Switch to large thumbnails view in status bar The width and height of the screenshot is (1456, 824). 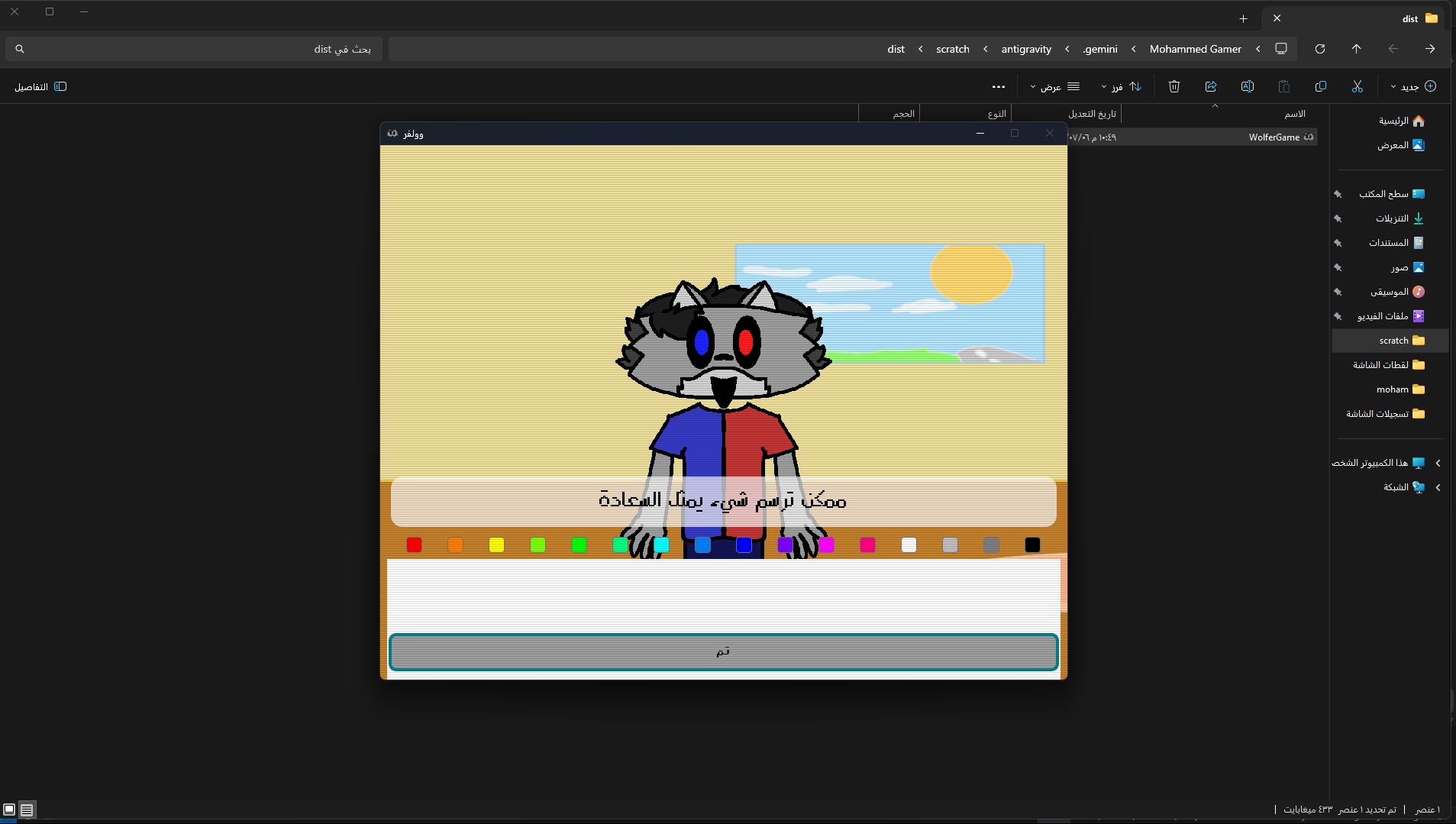coord(9,809)
